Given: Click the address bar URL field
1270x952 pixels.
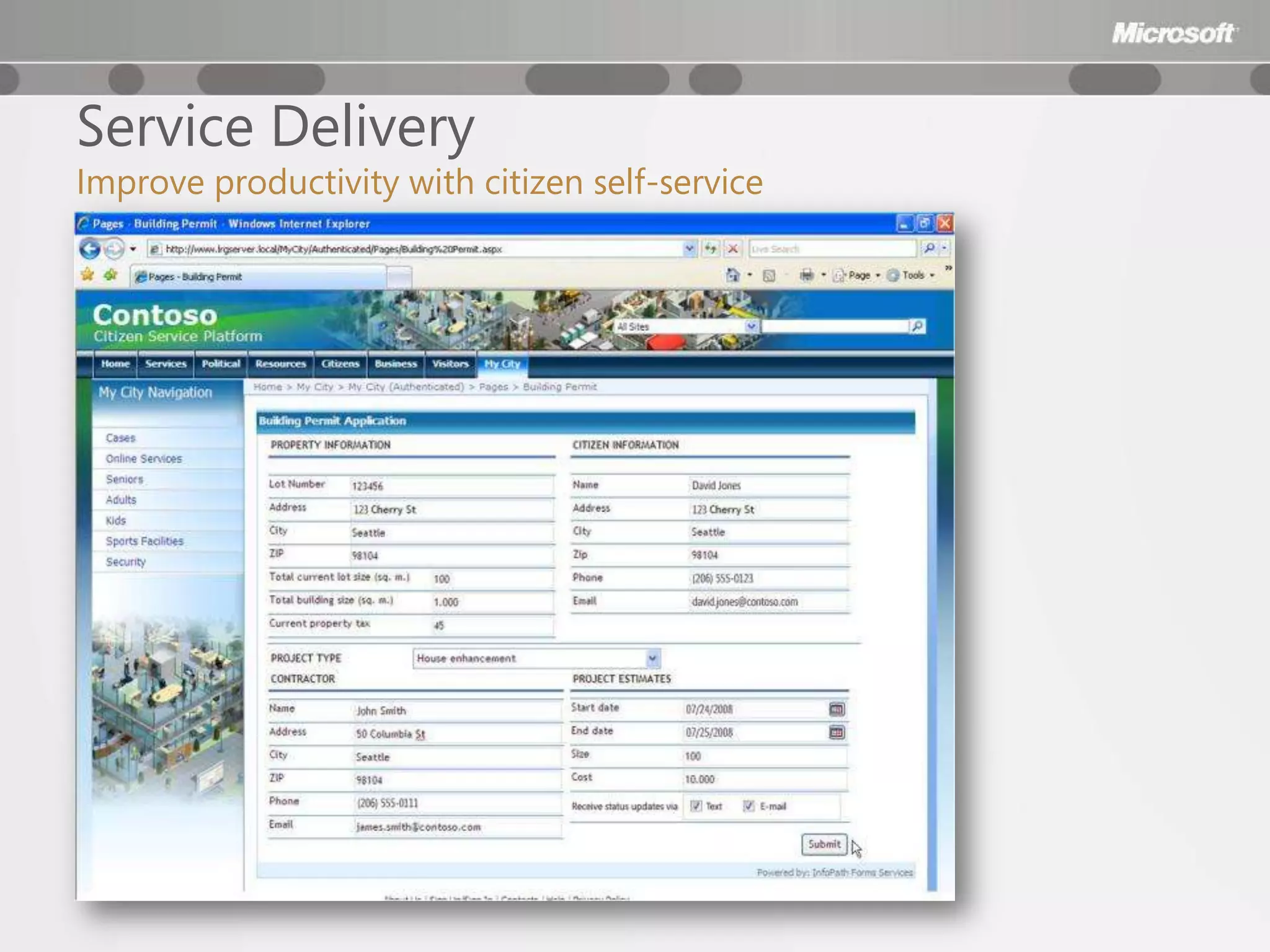Looking at the screenshot, I should [x=415, y=249].
